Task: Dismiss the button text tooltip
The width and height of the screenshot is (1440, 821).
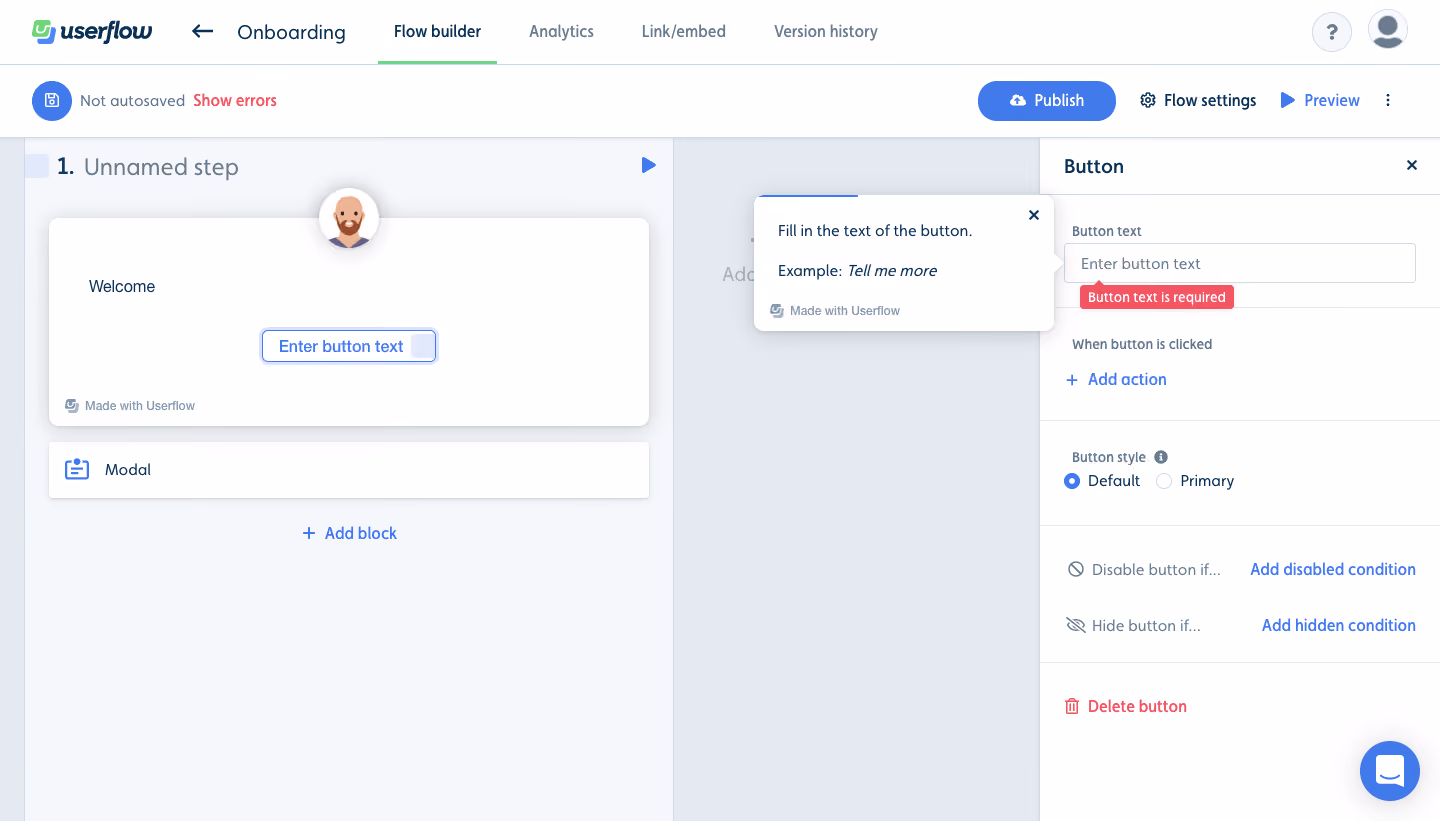Action: (x=1034, y=215)
